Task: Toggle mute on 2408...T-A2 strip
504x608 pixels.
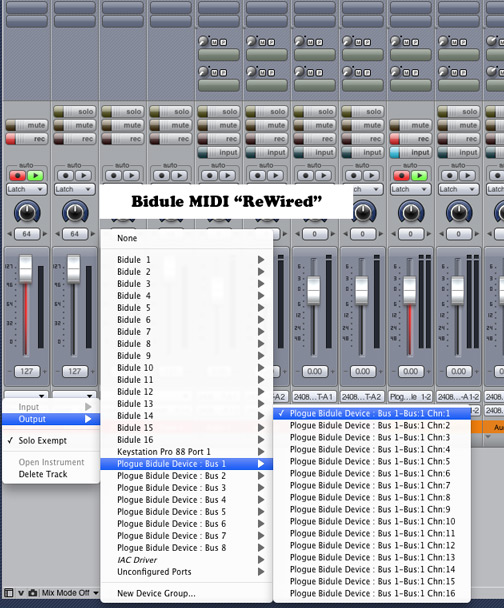Action: click(x=362, y=125)
